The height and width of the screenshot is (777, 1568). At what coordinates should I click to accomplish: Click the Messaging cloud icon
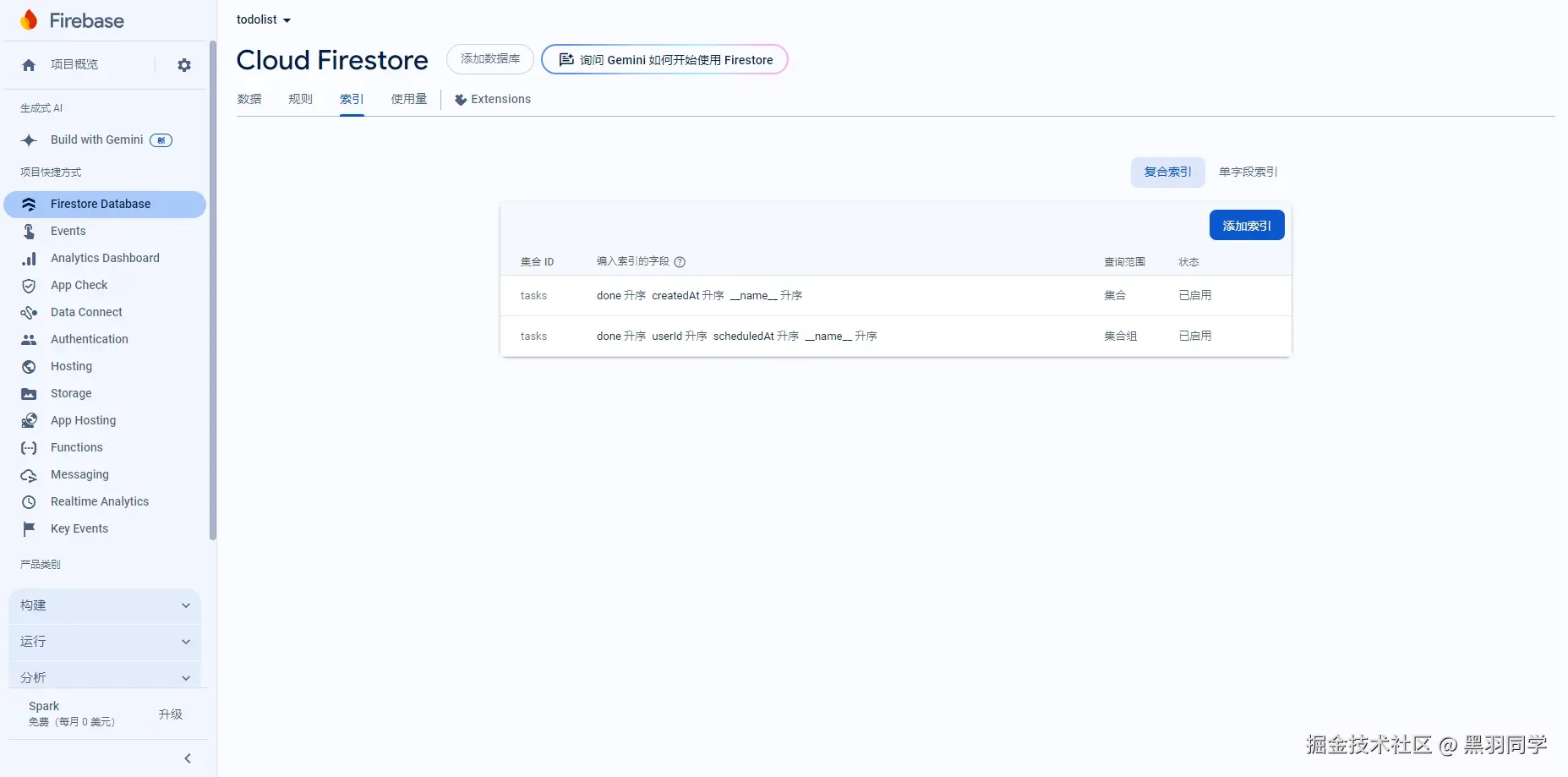29,475
